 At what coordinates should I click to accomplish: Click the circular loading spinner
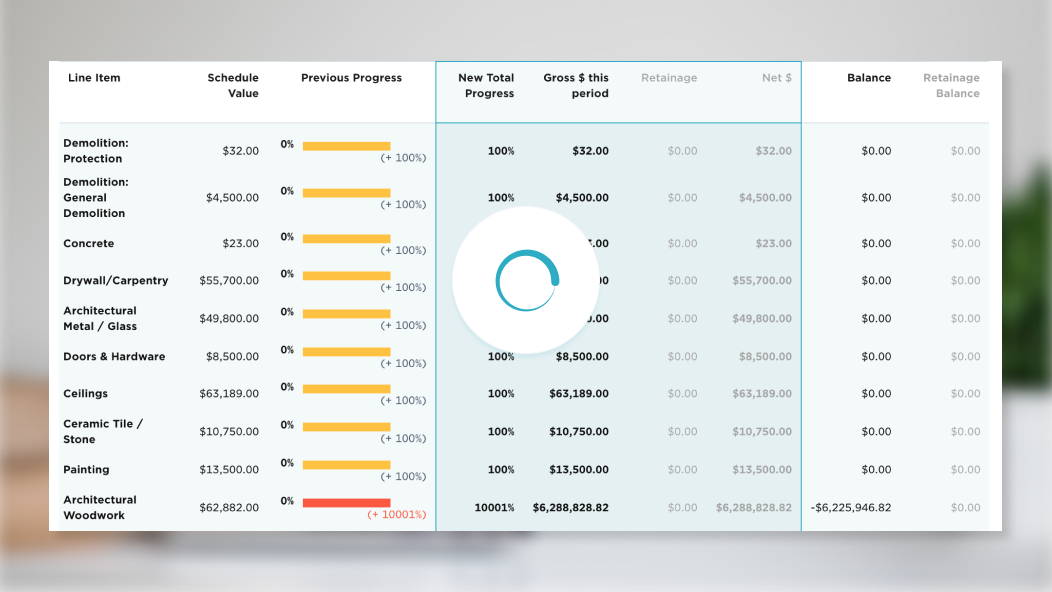526,280
